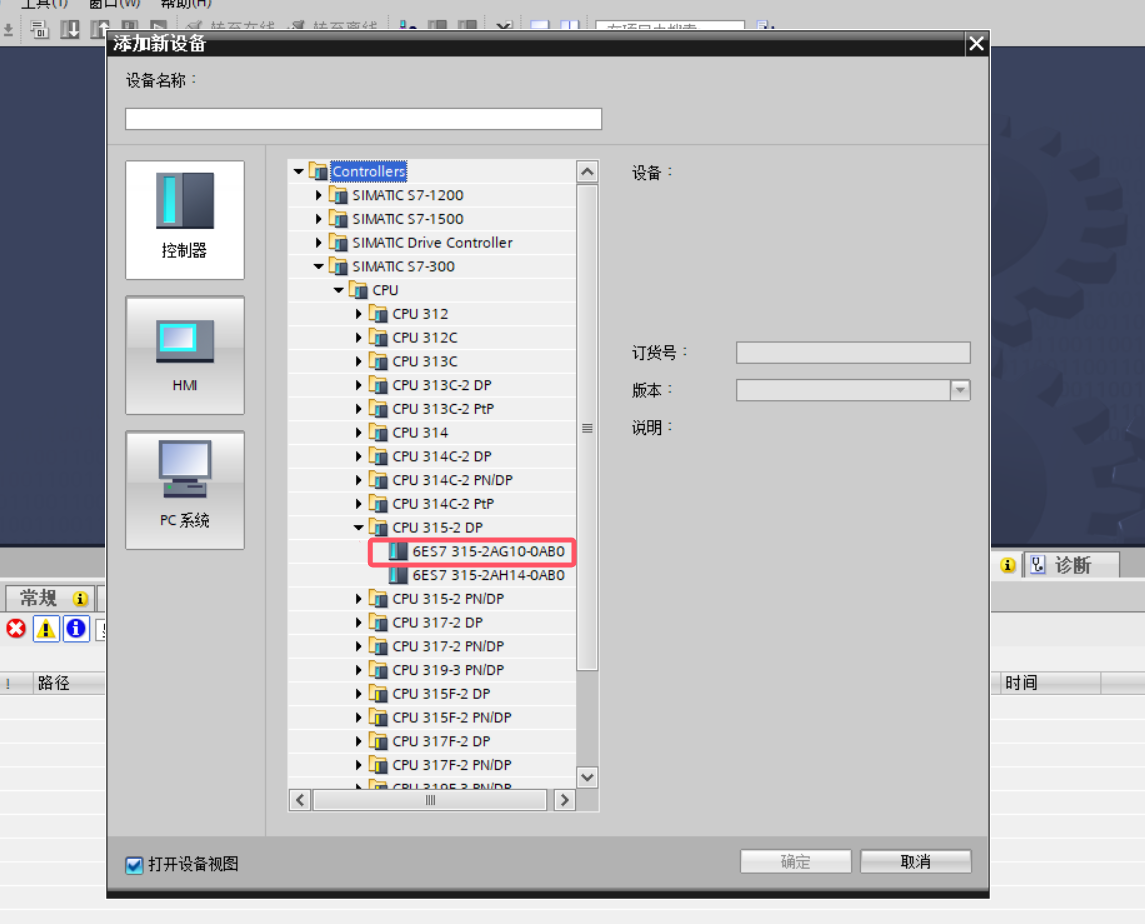The height and width of the screenshot is (924, 1145).
Task: Toggle the red error message filter
Action: click(x=16, y=629)
